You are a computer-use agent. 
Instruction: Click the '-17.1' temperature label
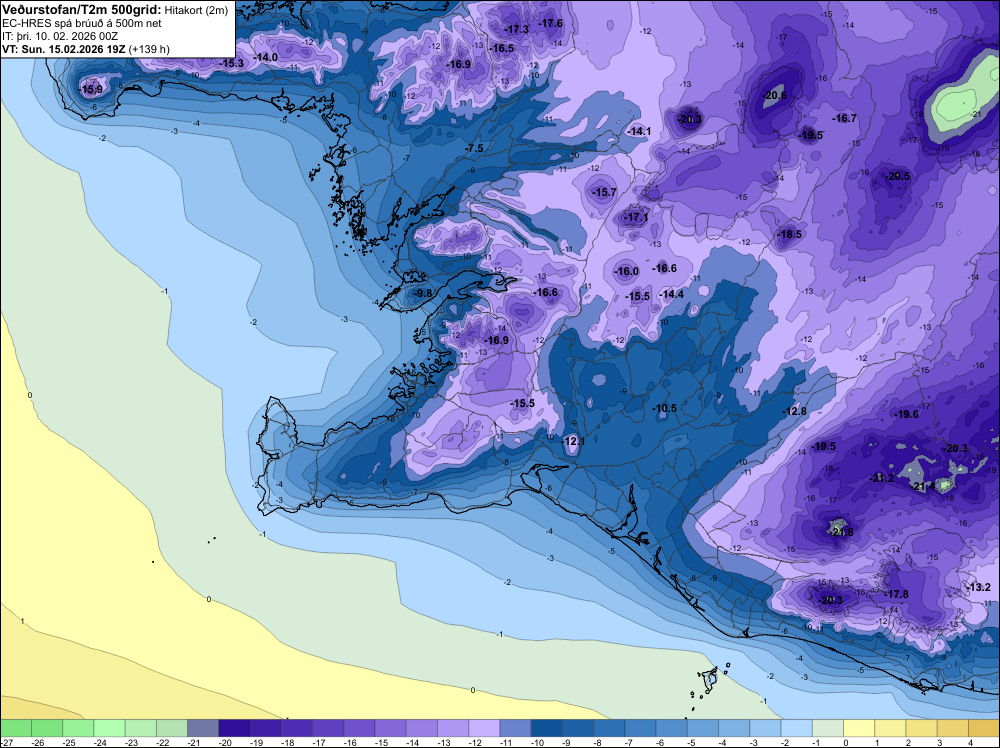coord(636,217)
